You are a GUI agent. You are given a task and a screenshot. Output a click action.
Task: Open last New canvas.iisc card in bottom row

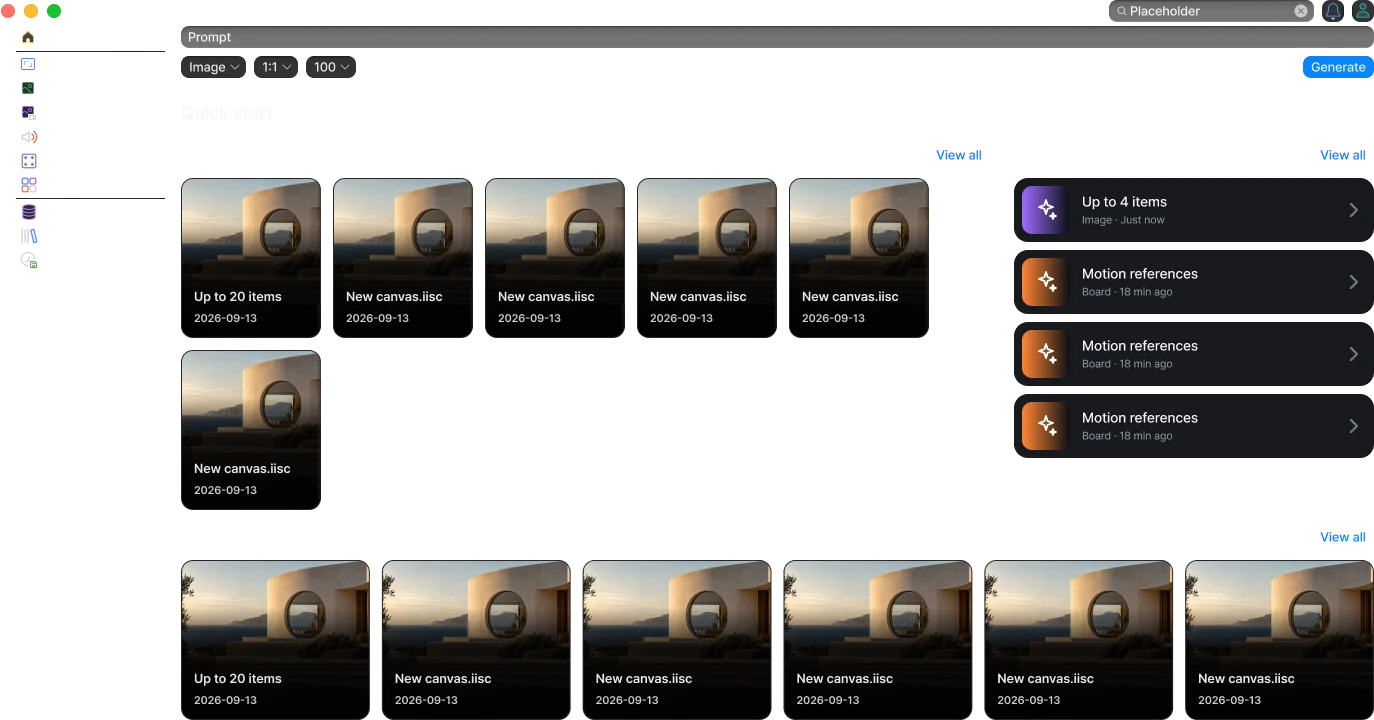pos(1279,640)
